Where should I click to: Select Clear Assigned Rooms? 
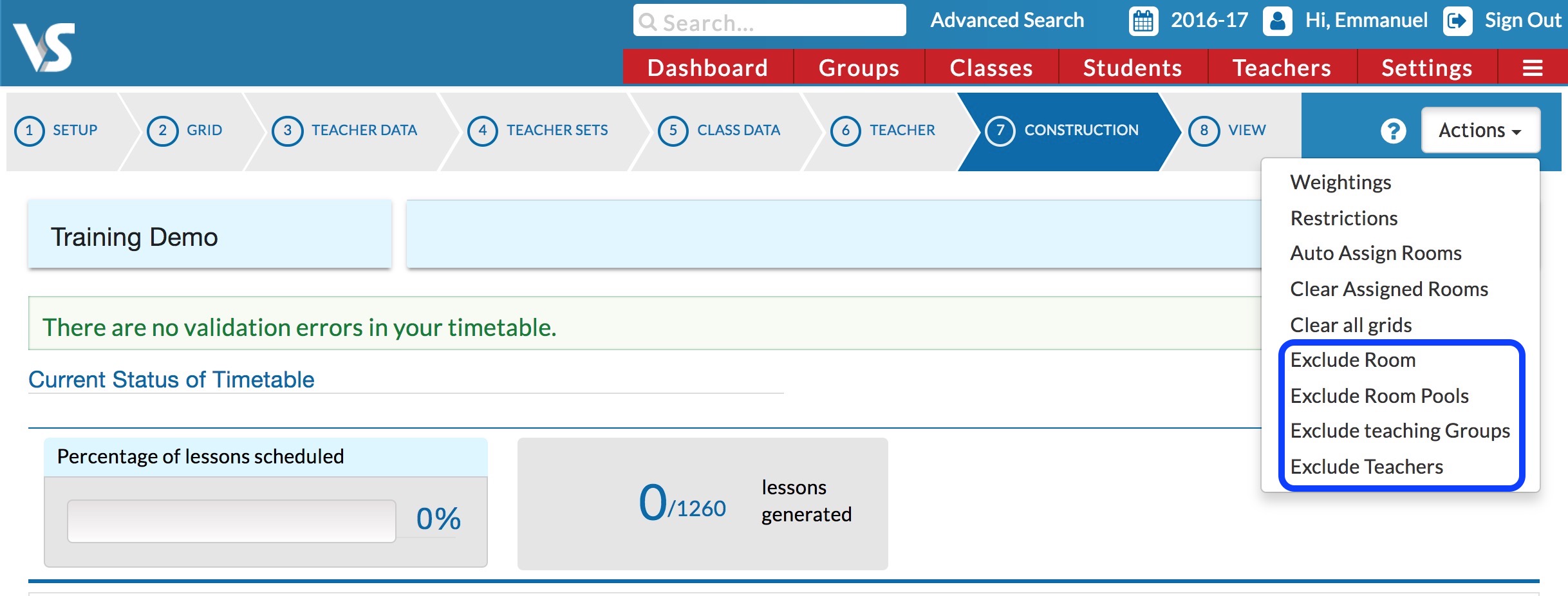[x=1389, y=289]
